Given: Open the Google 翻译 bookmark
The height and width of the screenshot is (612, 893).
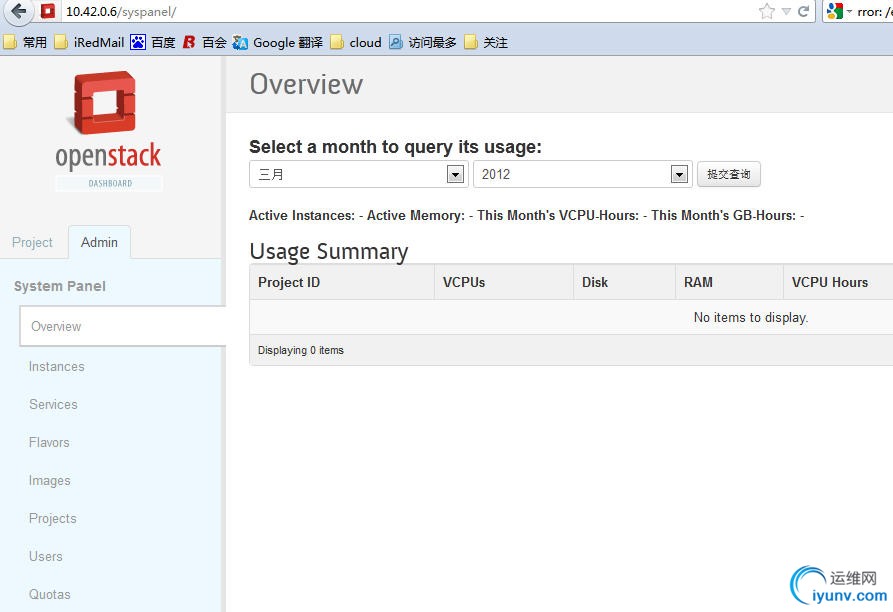Looking at the screenshot, I should click(278, 42).
